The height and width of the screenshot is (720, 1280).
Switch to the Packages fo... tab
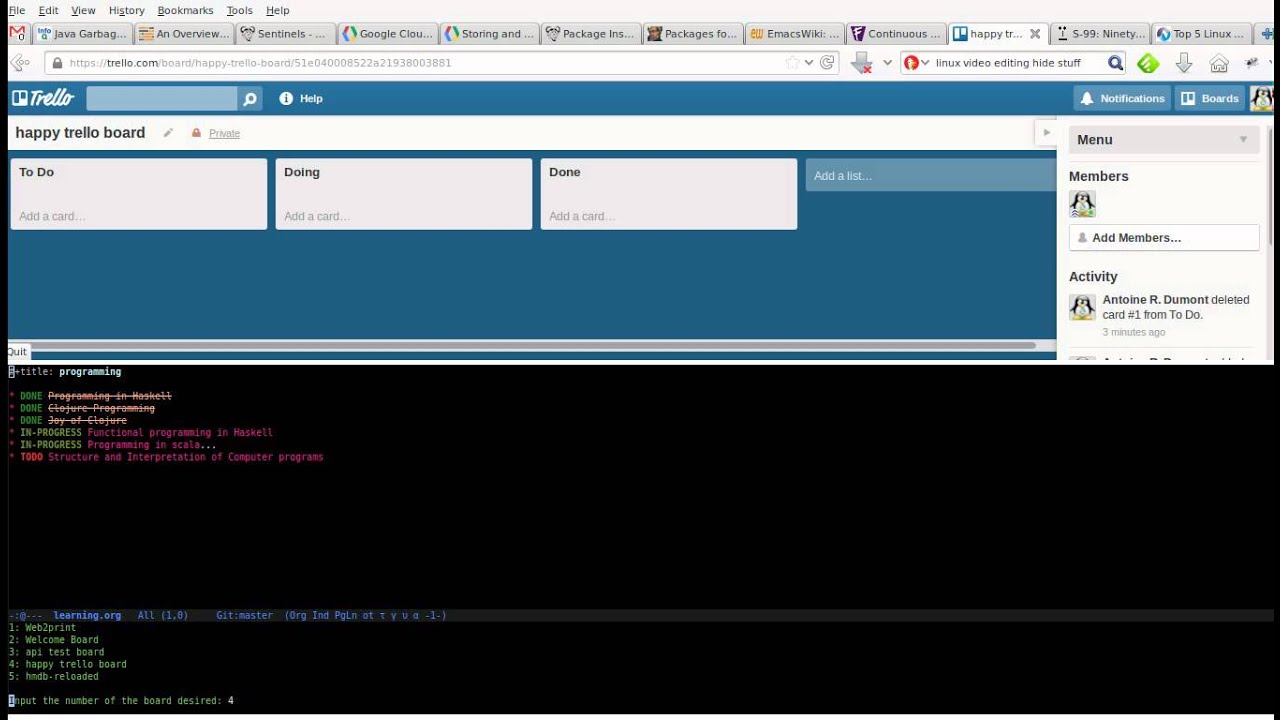pyautogui.click(x=694, y=33)
